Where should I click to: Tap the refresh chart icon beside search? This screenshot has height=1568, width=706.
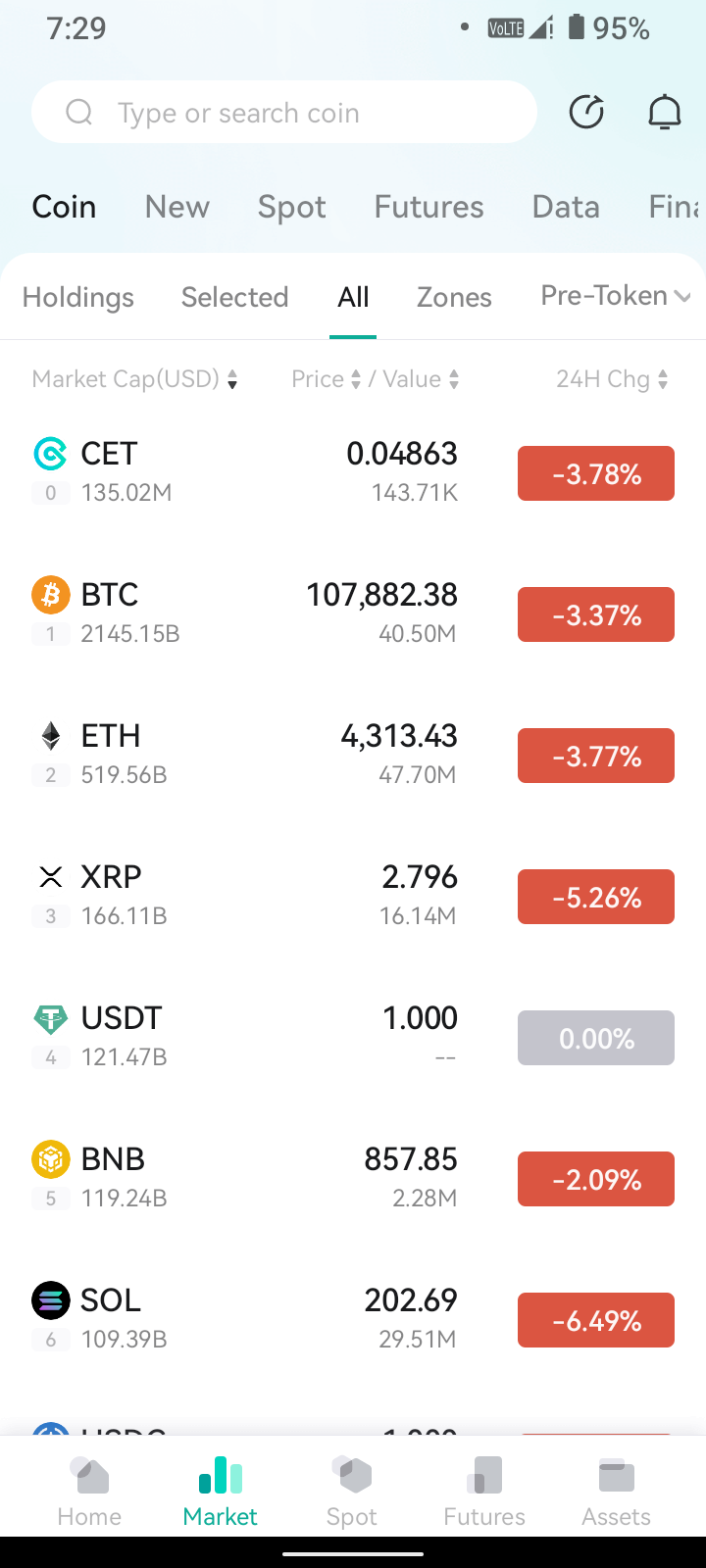pos(586,113)
